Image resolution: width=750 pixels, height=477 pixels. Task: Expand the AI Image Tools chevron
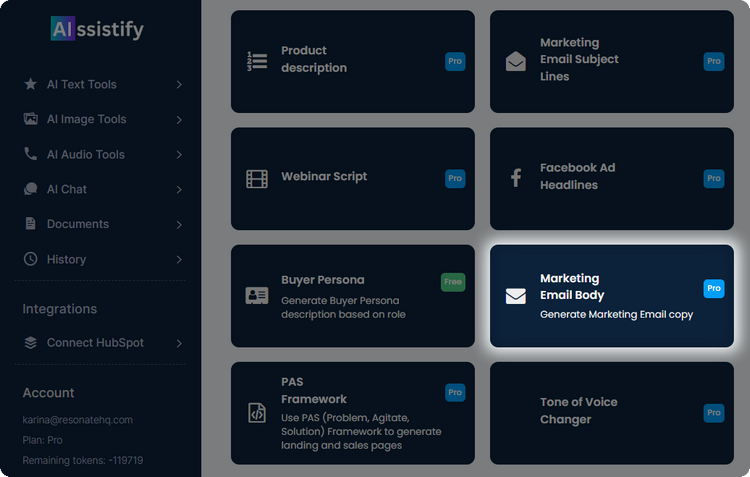(x=179, y=120)
